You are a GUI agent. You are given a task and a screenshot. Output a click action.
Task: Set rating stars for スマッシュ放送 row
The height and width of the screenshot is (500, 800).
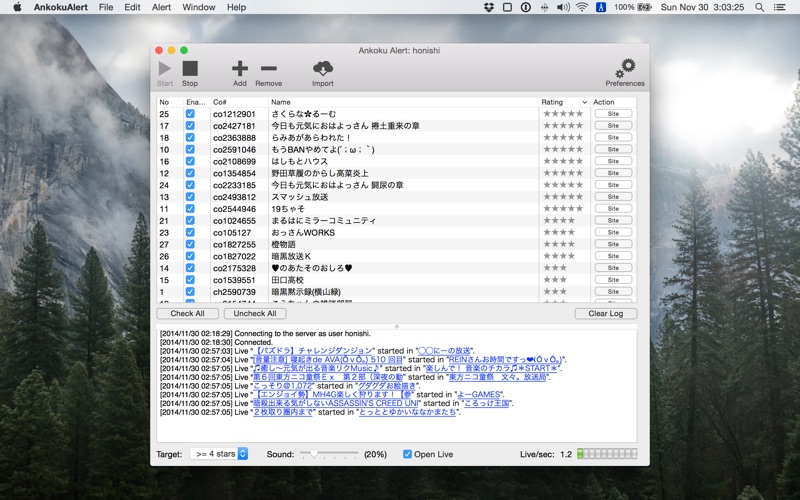point(563,197)
